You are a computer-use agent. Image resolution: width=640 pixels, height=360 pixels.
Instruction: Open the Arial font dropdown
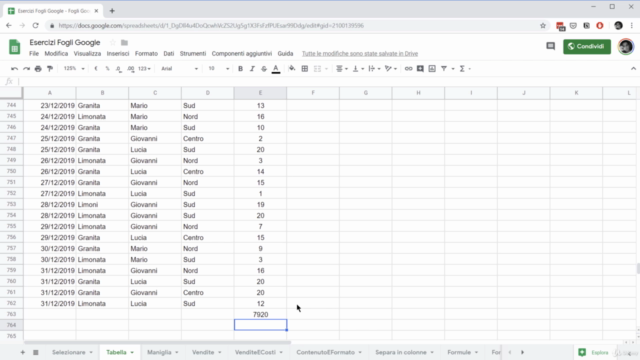179,69
